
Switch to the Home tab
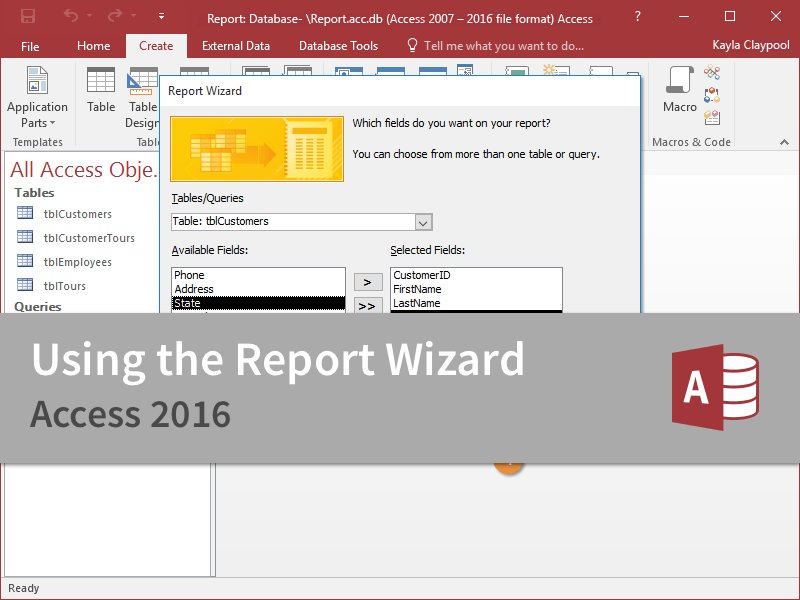[x=93, y=46]
